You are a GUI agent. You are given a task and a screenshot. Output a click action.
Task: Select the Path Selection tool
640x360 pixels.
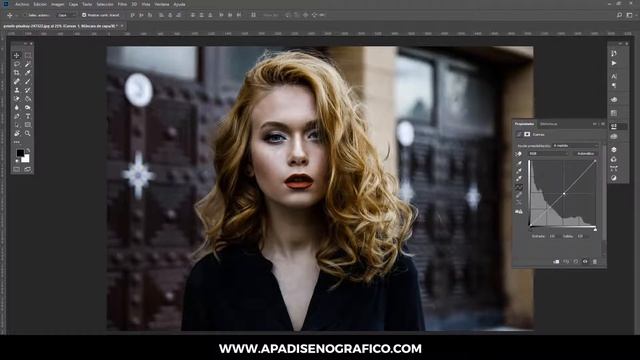(17, 125)
